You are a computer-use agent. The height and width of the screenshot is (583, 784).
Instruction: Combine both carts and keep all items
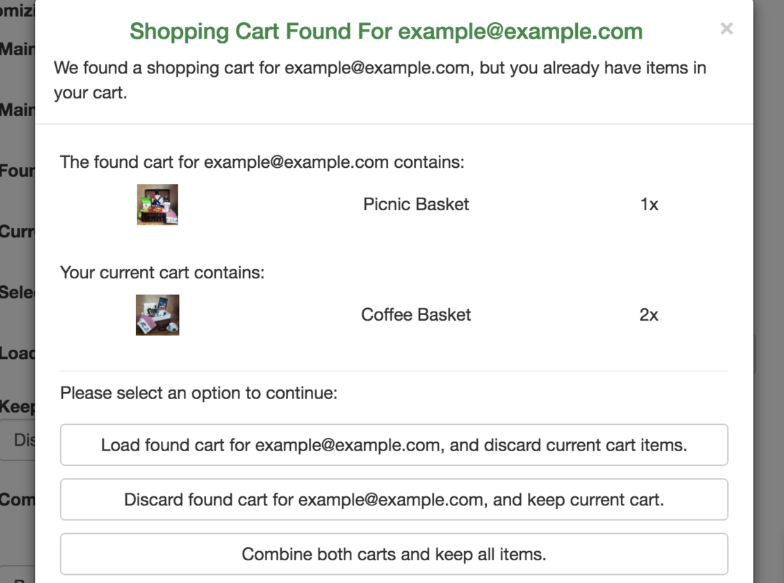tap(394, 553)
